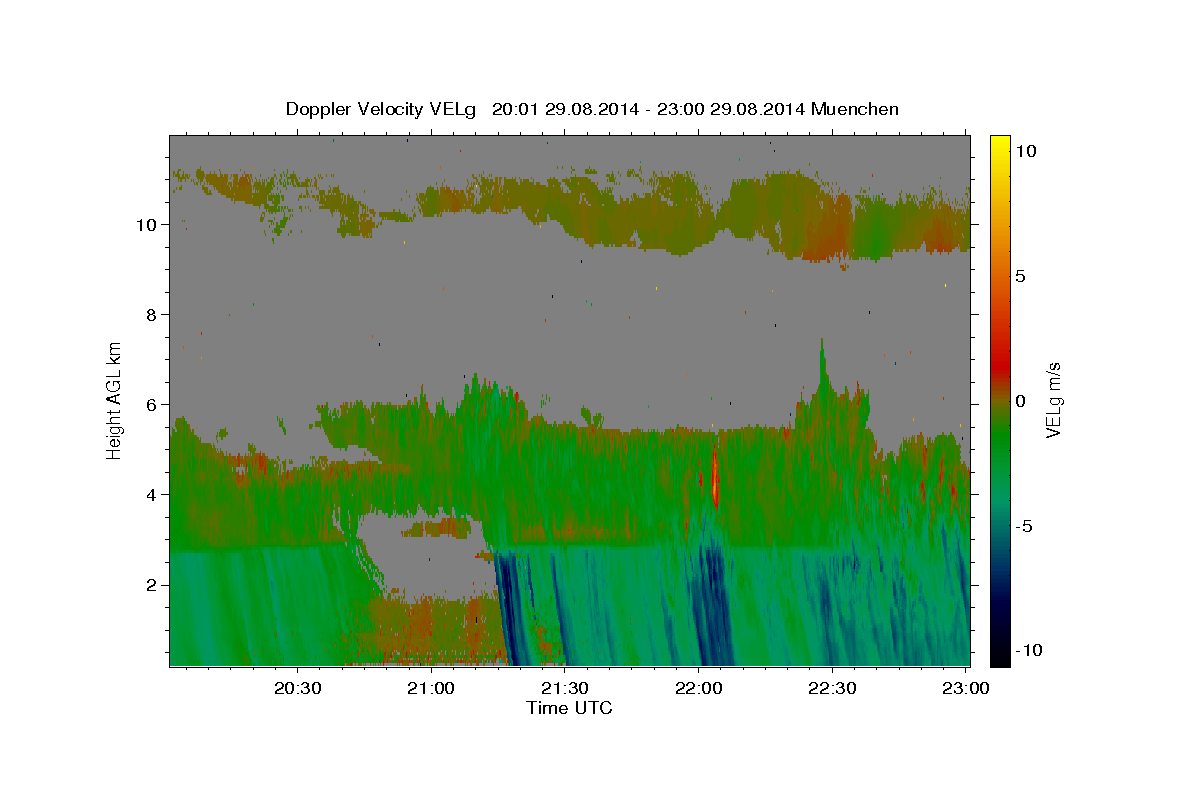1200x800 pixels.
Task: Click the '20:30' time axis label
Action: tap(298, 689)
